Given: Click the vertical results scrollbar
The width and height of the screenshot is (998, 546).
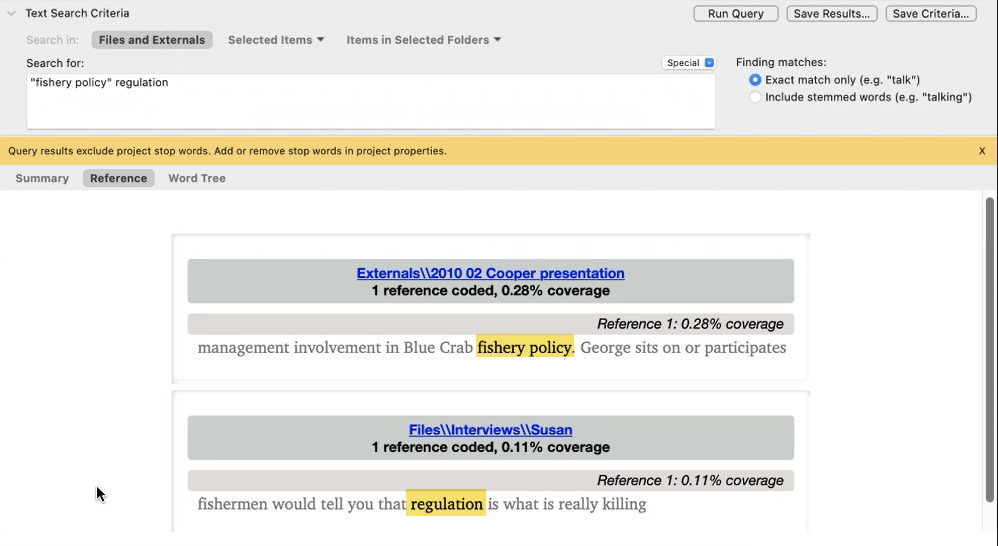Looking at the screenshot, I should tap(990, 350).
